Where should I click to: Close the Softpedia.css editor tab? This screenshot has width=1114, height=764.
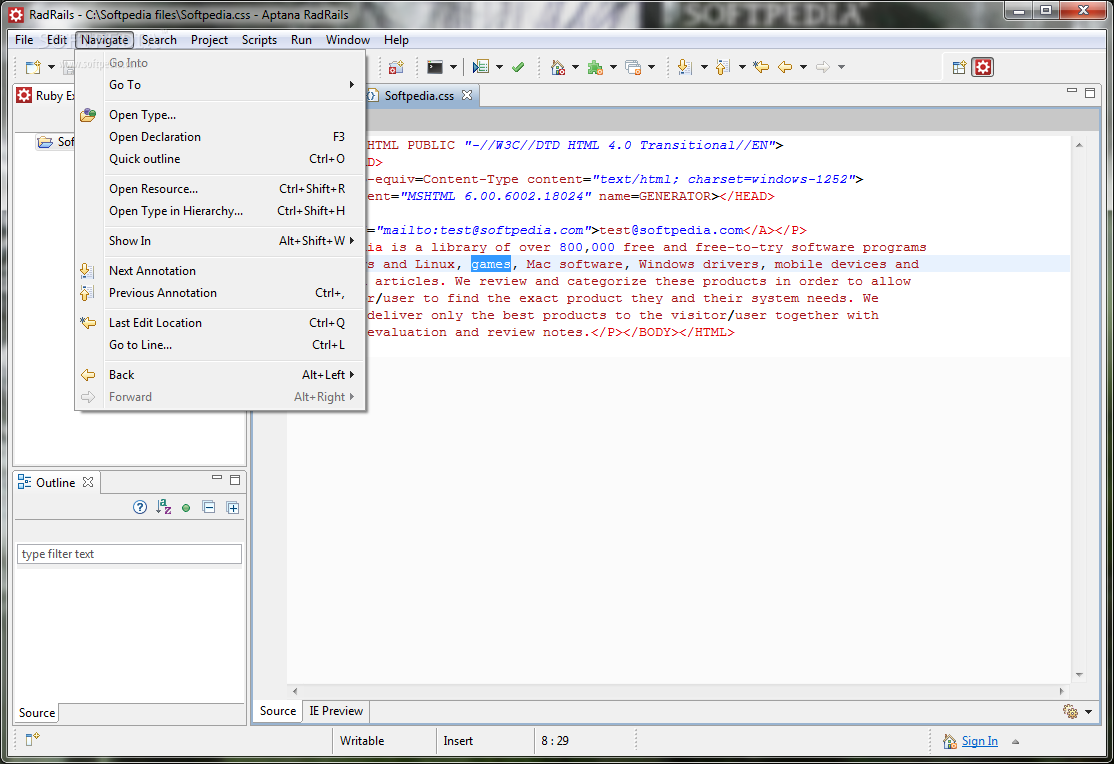point(467,95)
